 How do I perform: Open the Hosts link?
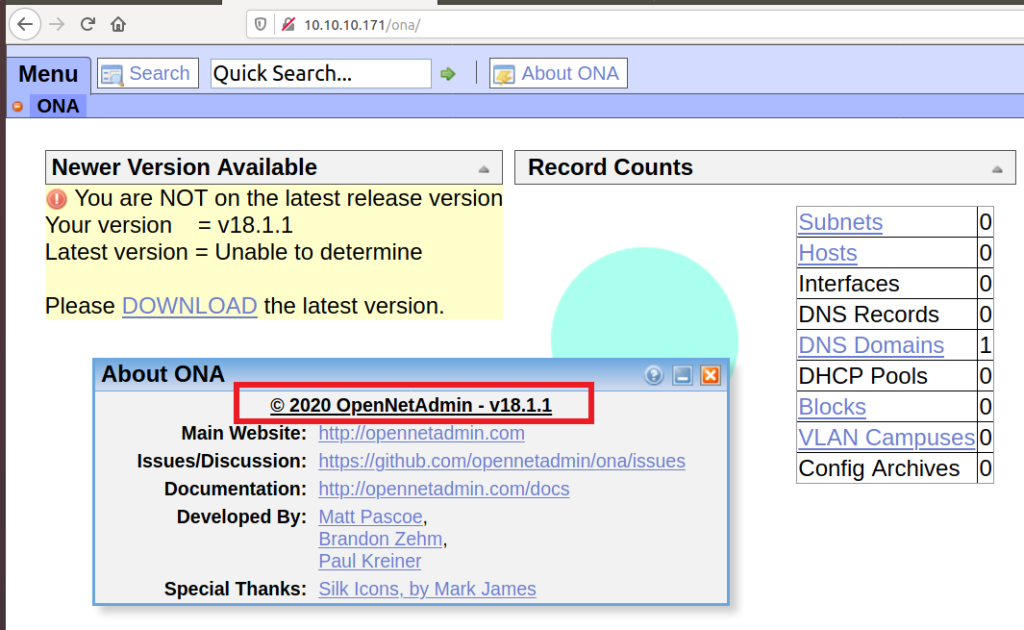827,253
